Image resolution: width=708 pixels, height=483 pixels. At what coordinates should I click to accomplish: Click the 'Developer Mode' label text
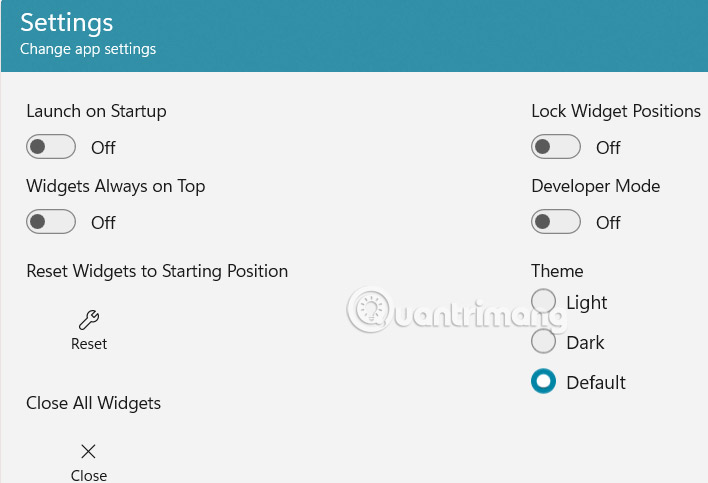596,186
